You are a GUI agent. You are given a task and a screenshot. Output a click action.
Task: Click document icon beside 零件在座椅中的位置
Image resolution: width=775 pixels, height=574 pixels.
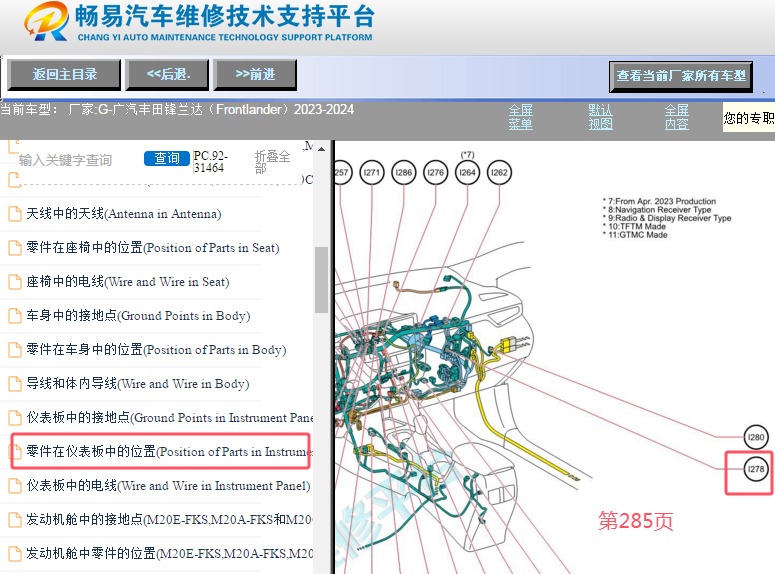click(15, 248)
